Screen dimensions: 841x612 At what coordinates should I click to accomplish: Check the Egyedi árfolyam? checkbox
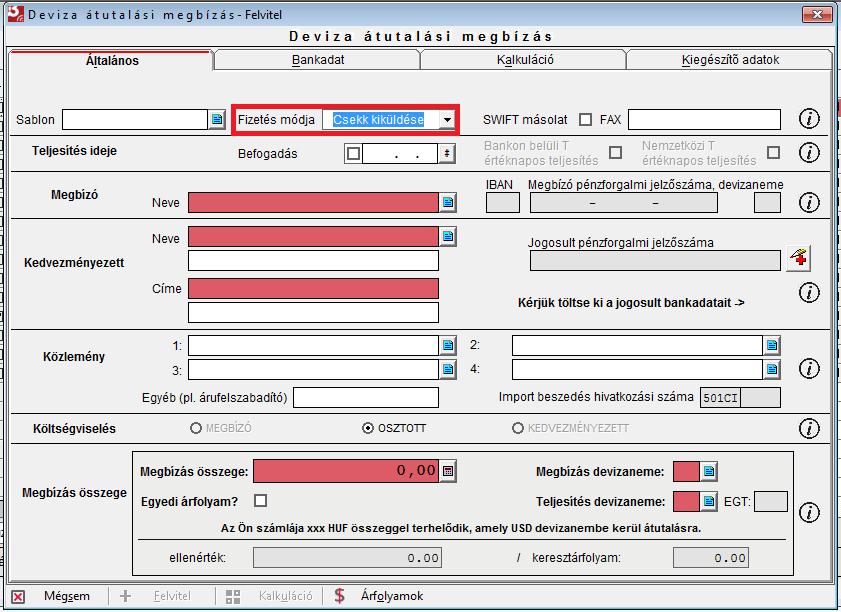coord(261,500)
